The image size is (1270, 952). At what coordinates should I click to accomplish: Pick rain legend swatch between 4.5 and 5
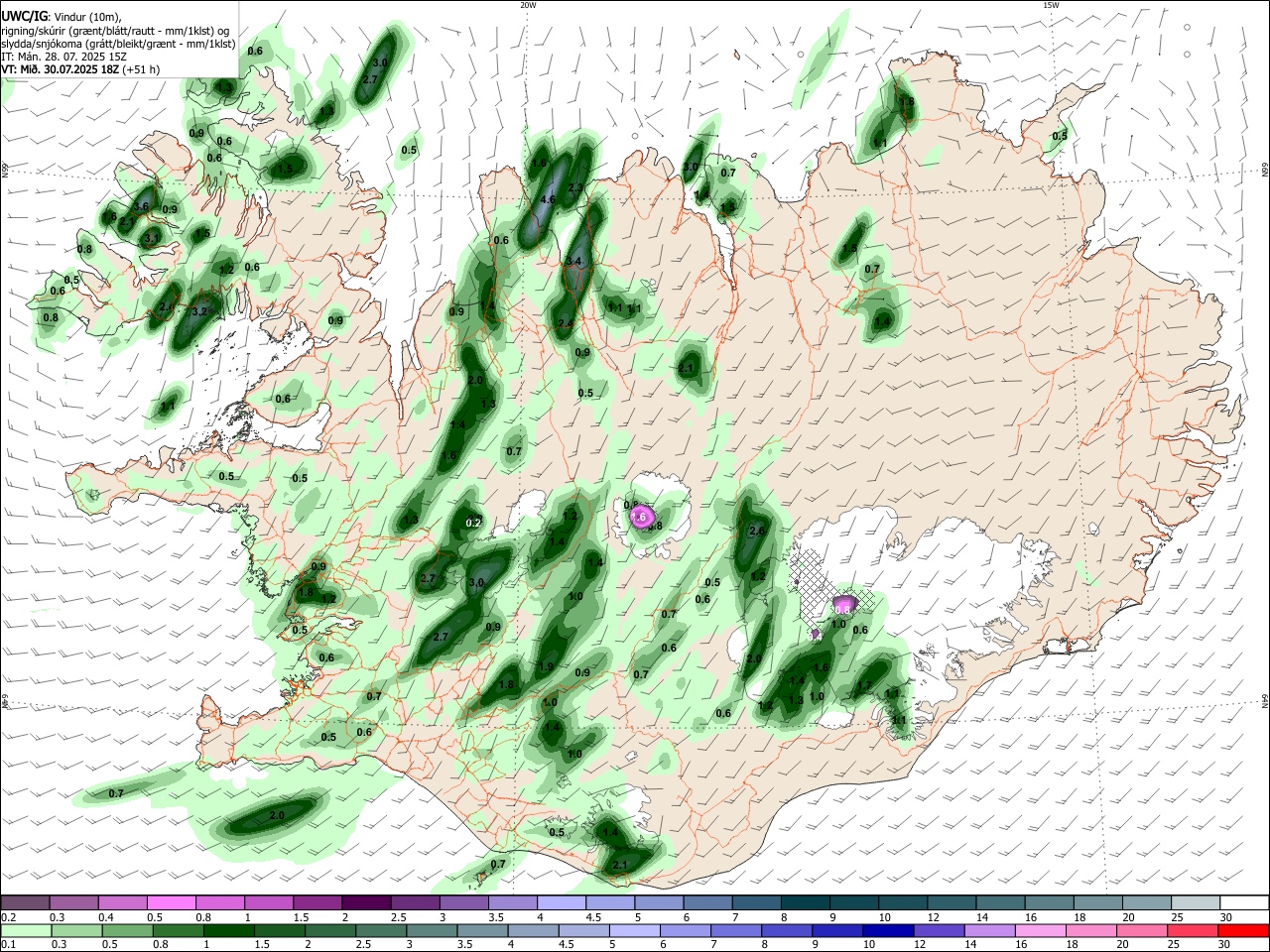pos(584,930)
